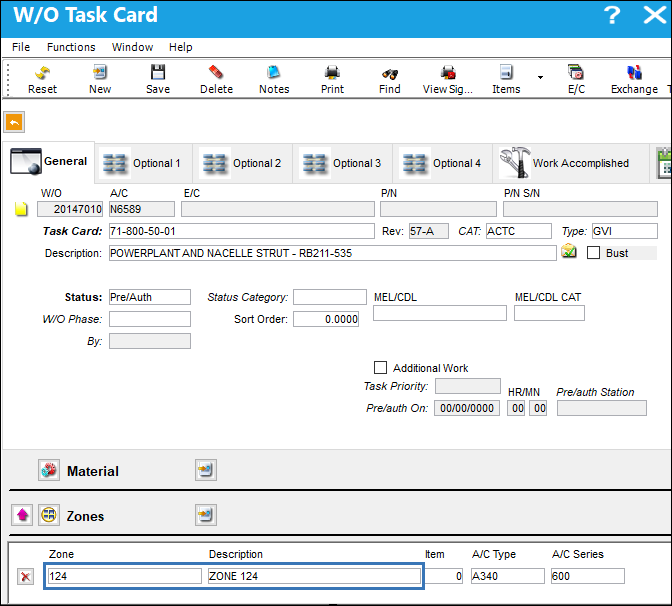Click the Sort Order field
The image size is (672, 606).
[x=326, y=319]
